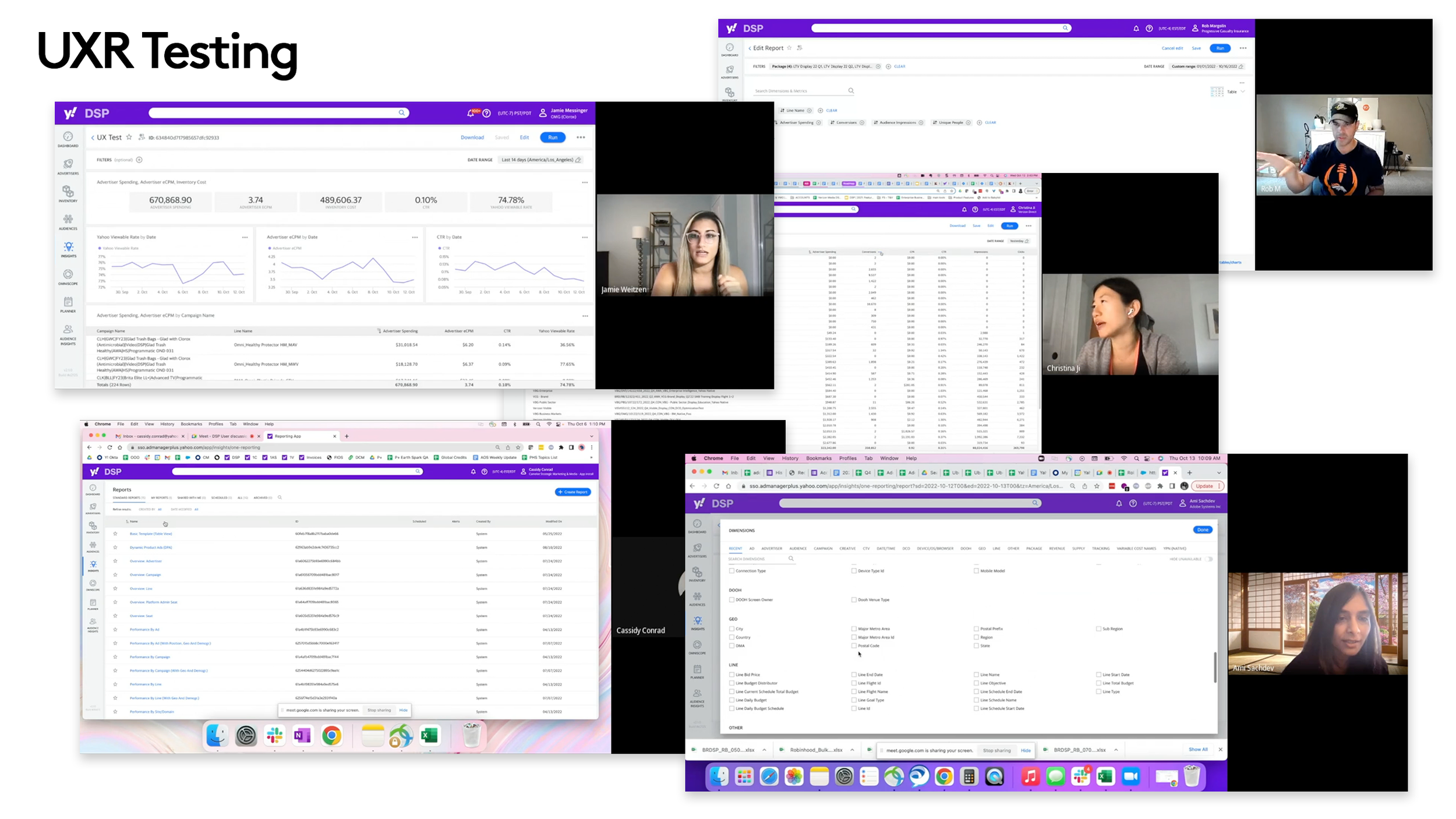Open more options for Yahoo Viewable Rate chart
This screenshot has height=819, width=1456.
[245, 238]
